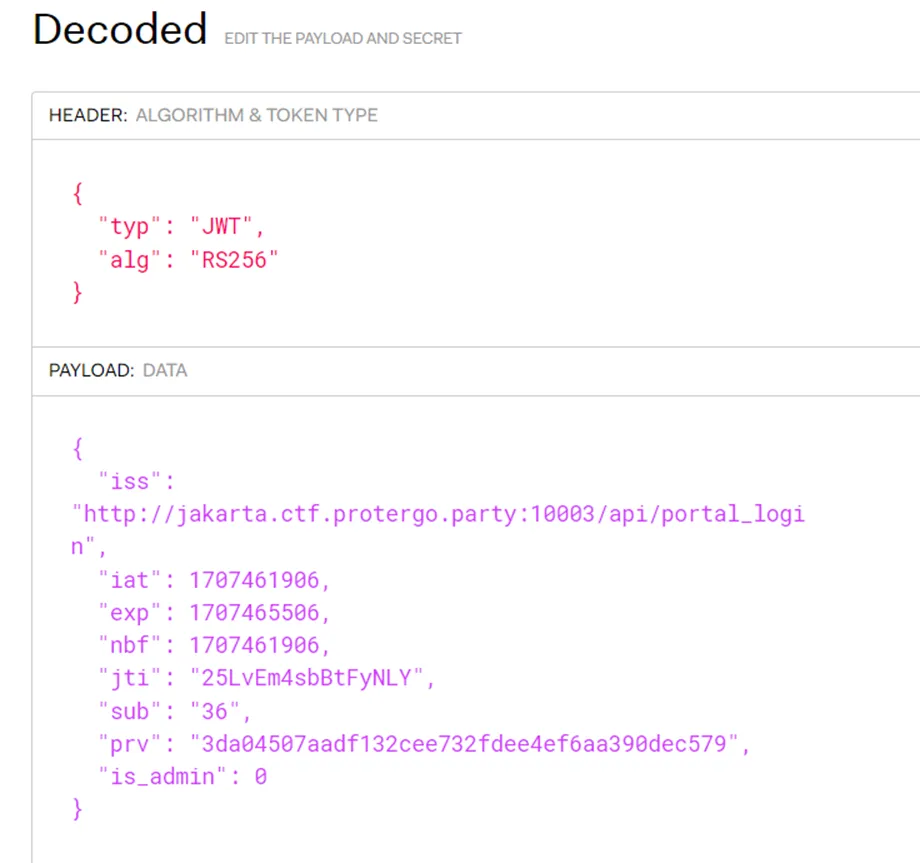The width and height of the screenshot is (920, 863).
Task: Click the "sub": "36" value
Action: (x=219, y=710)
